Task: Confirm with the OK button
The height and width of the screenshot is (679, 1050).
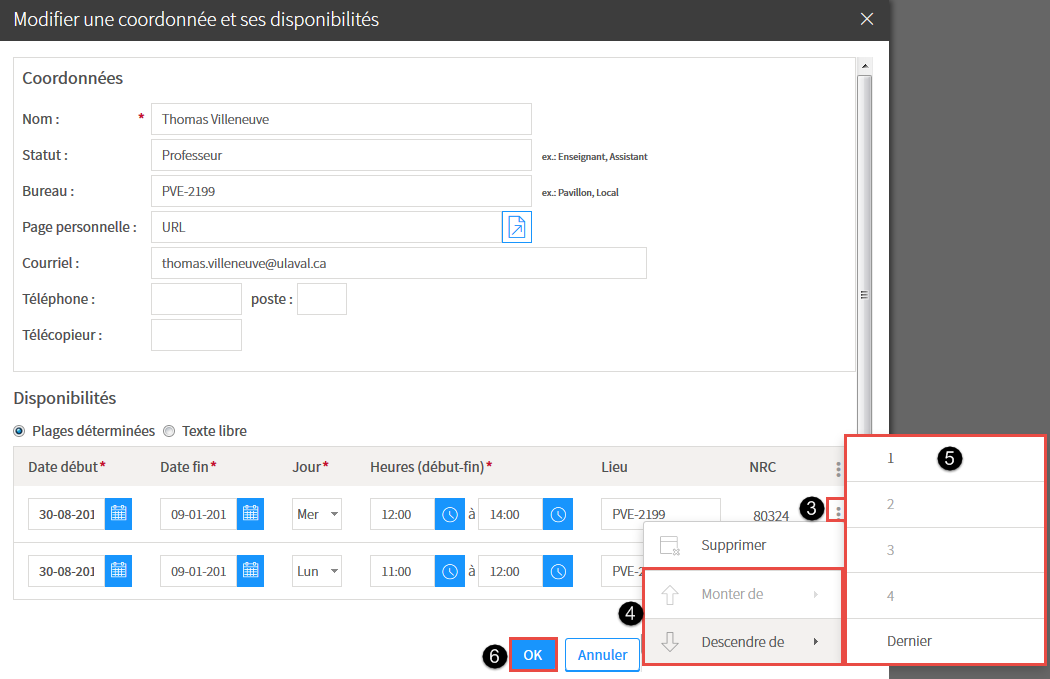Action: [x=533, y=654]
